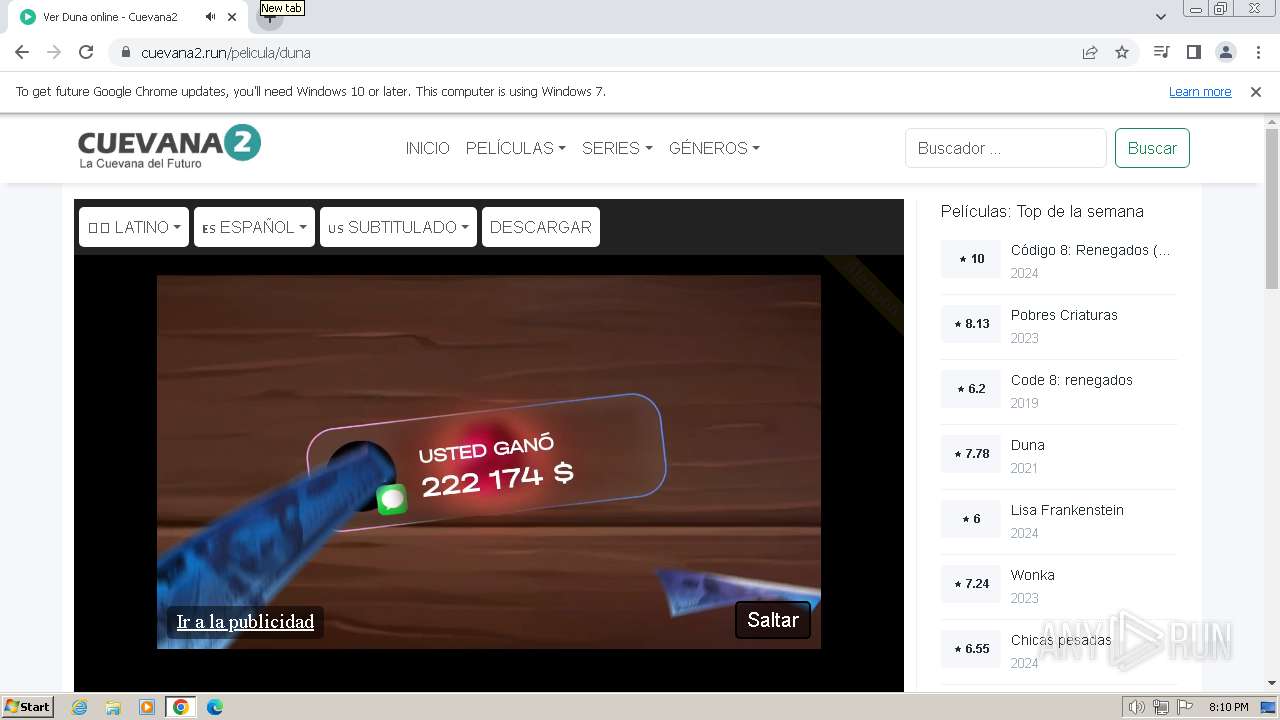Open the SUBTITULADO server dropdown

(x=398, y=227)
